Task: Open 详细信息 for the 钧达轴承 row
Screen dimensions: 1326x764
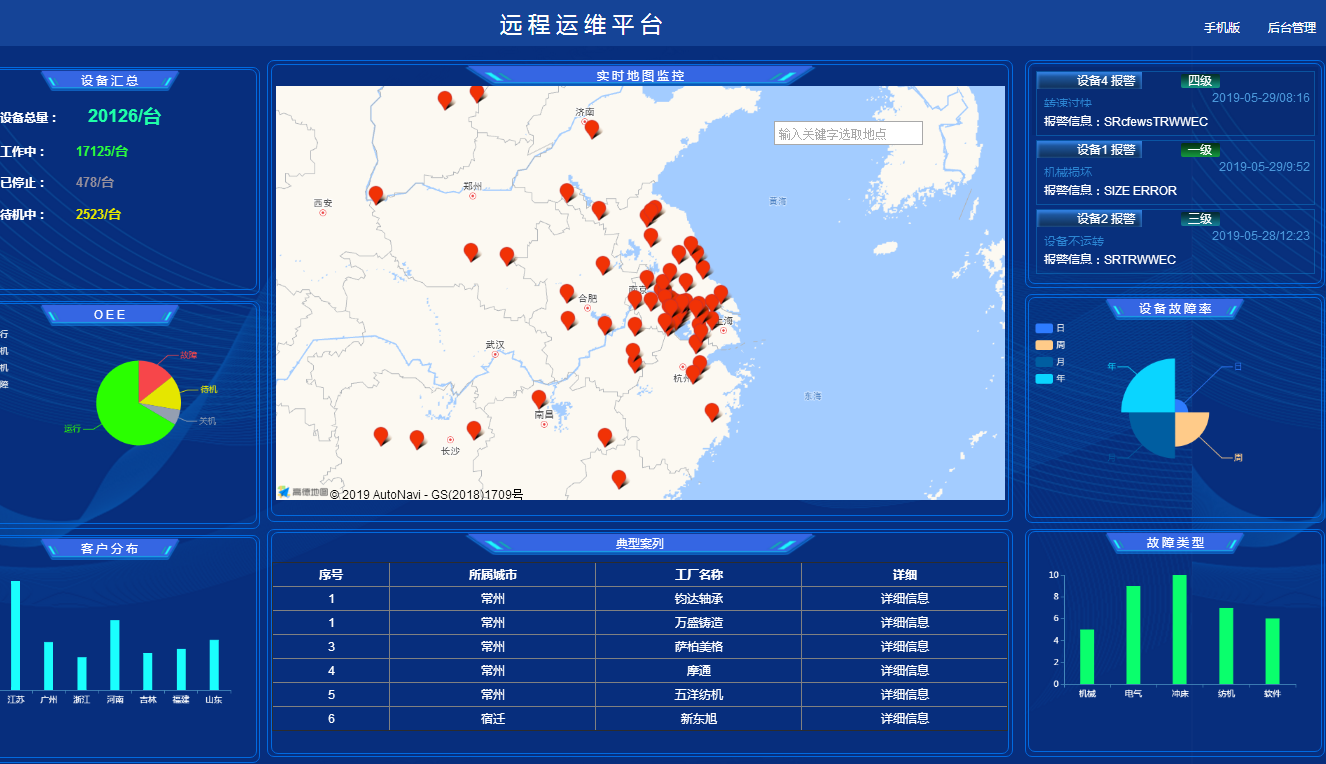Action: 904,599
